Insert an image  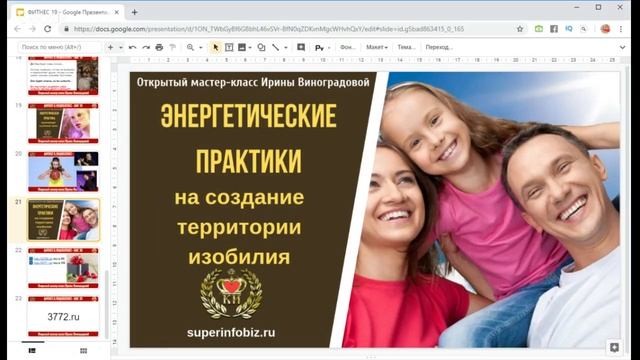click(242, 47)
